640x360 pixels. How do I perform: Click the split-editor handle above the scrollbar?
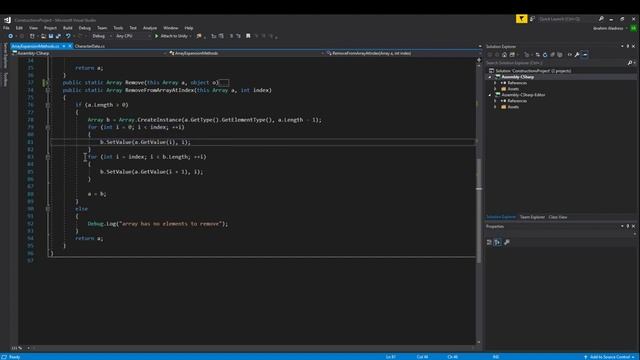[479, 60]
